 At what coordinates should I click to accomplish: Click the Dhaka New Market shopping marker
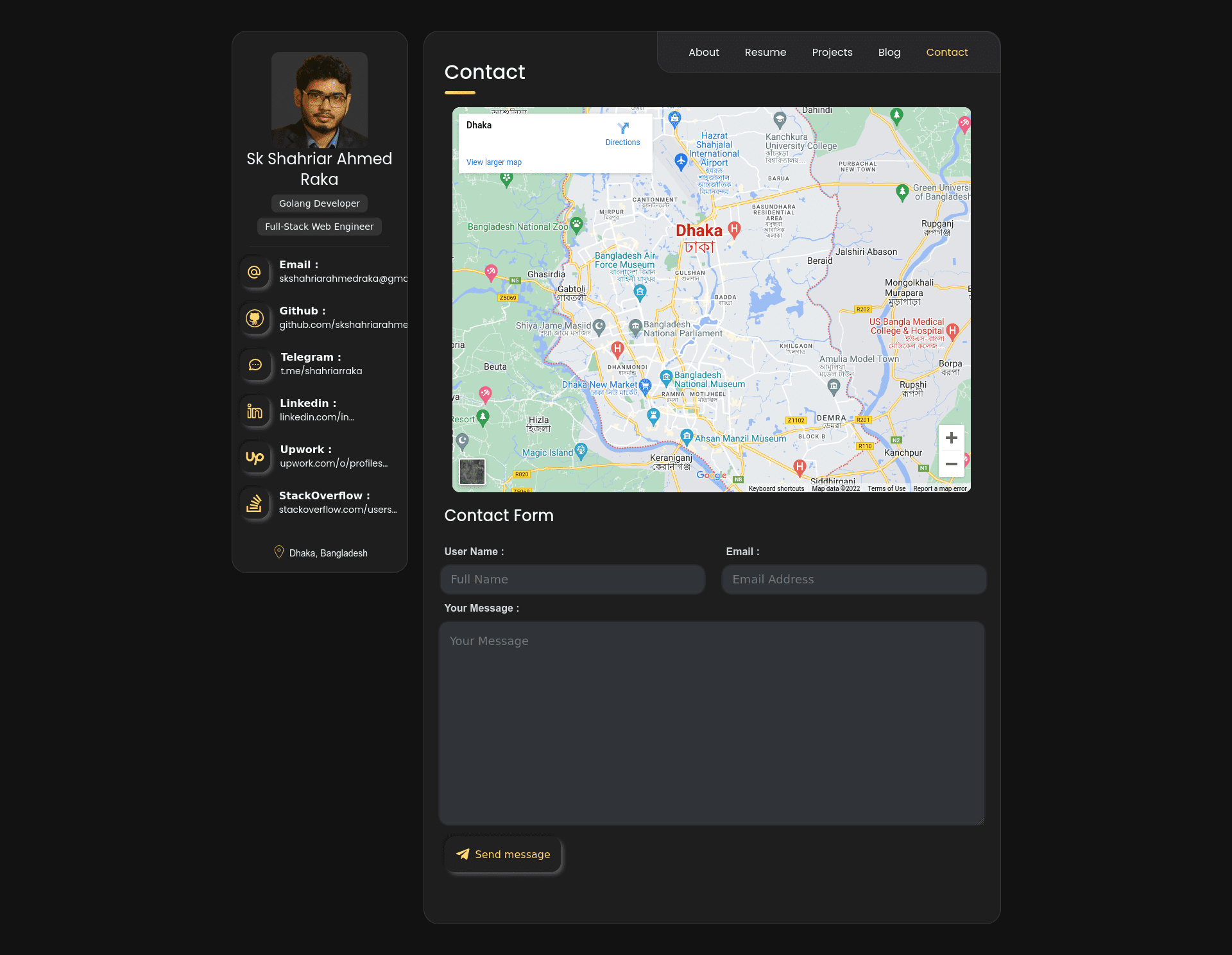[x=645, y=386]
